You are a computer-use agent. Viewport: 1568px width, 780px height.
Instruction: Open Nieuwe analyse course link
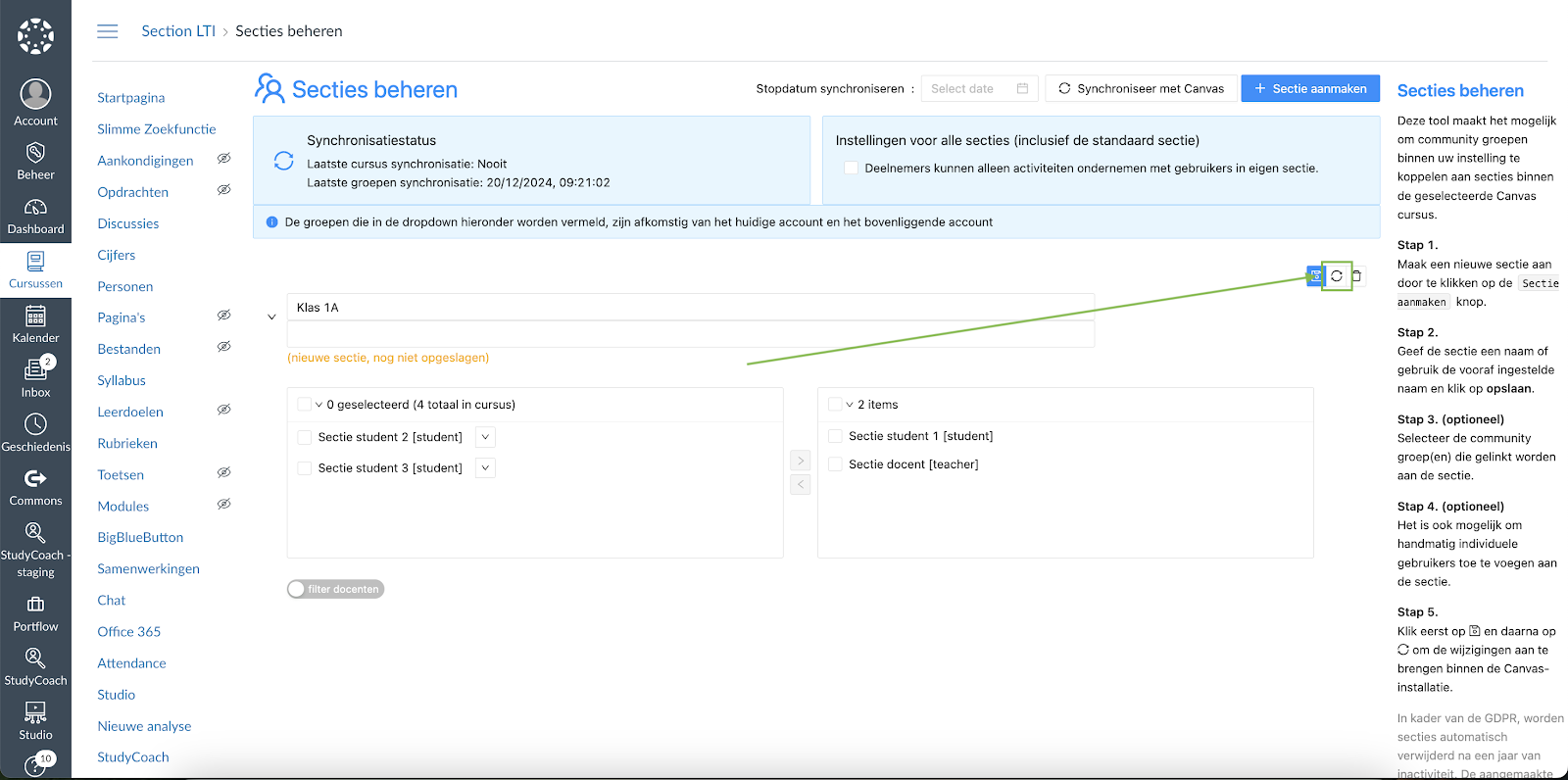[x=145, y=726]
